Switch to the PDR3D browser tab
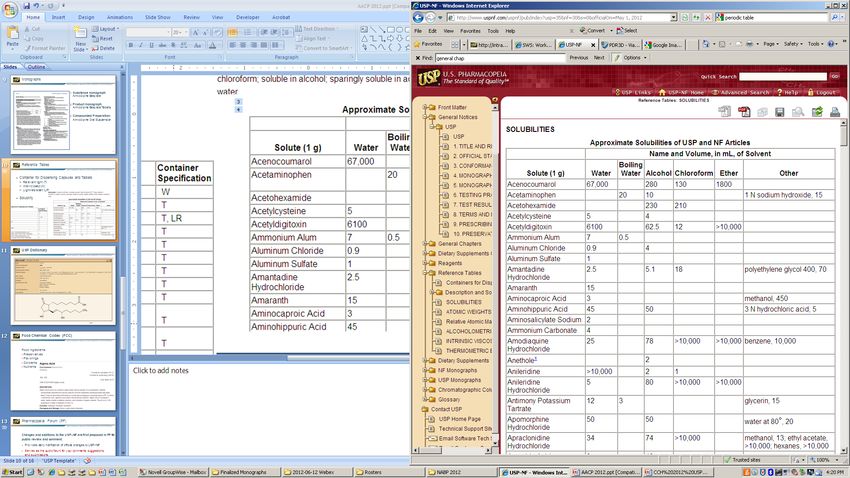 point(620,45)
